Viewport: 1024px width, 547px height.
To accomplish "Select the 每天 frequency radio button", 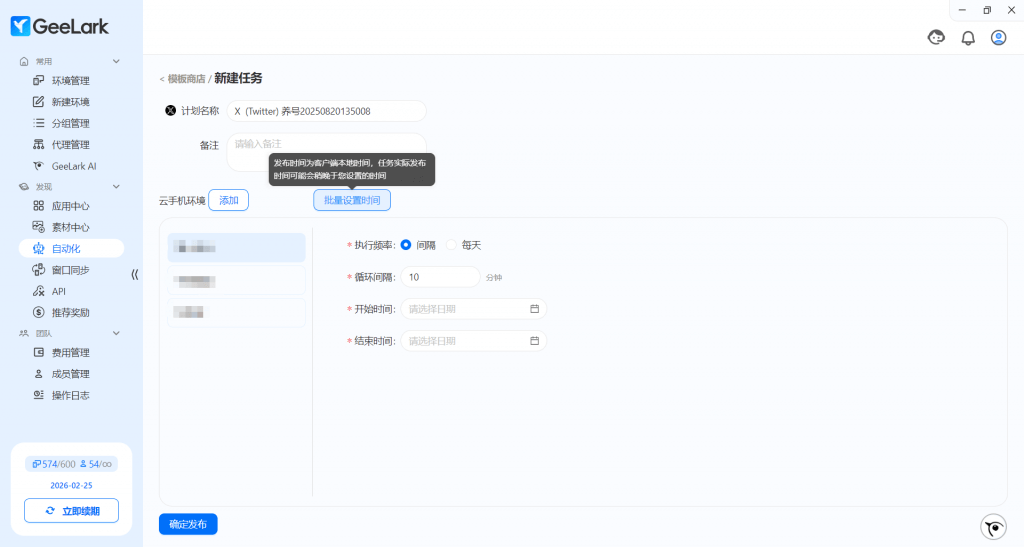I will point(451,245).
